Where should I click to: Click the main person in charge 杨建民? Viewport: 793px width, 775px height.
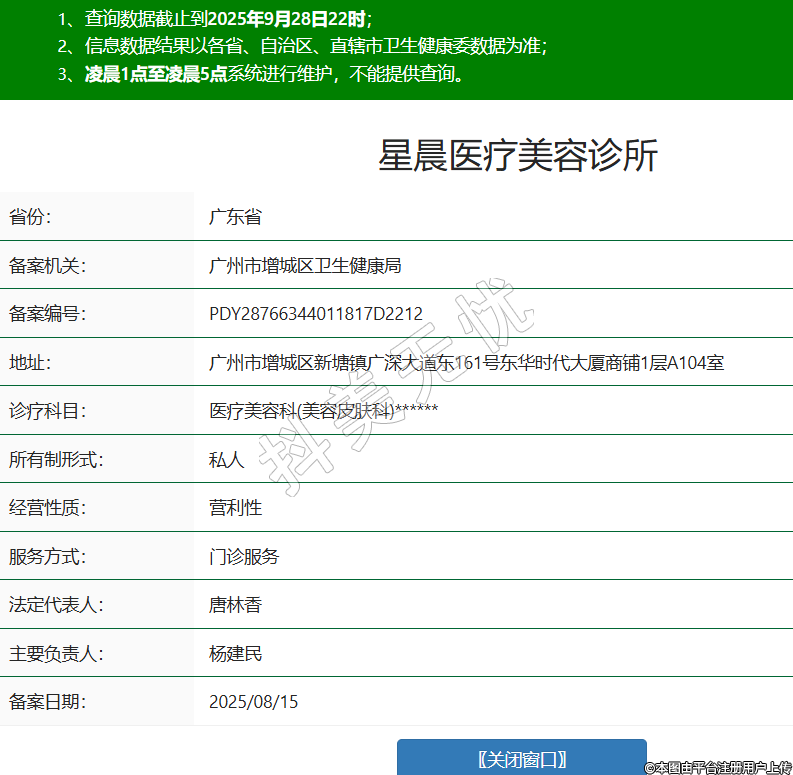(x=235, y=653)
